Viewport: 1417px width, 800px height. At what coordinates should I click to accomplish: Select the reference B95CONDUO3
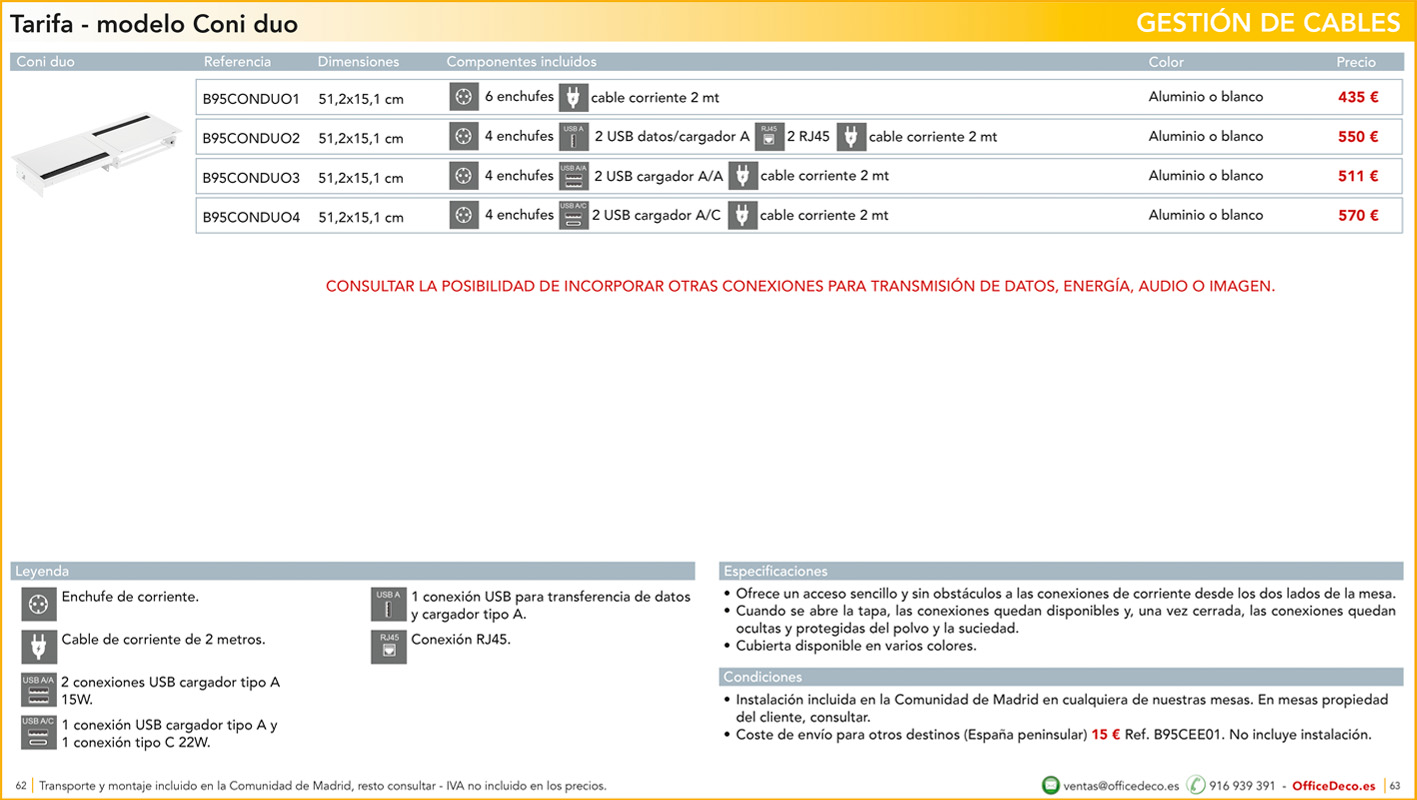[x=251, y=178]
